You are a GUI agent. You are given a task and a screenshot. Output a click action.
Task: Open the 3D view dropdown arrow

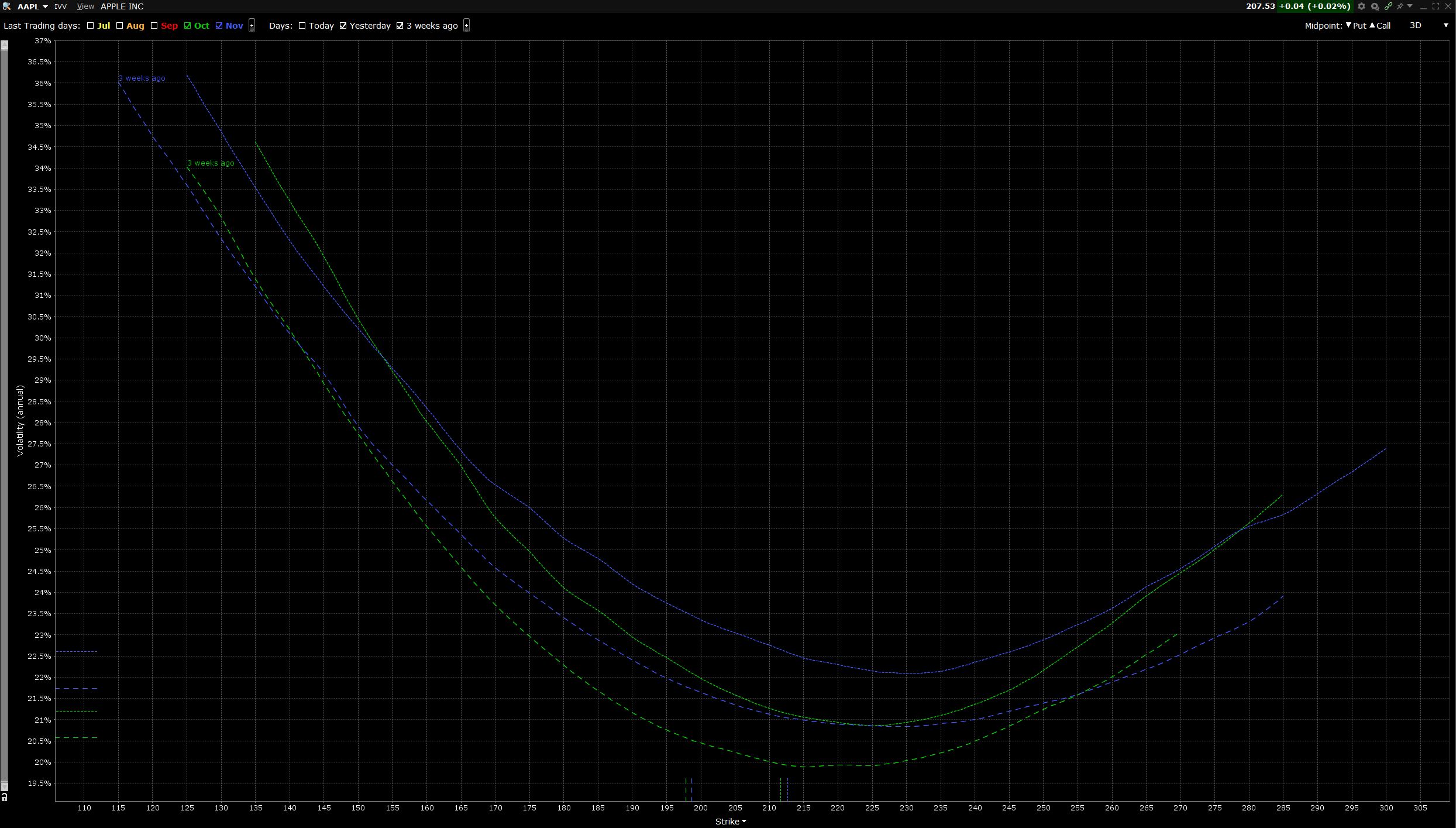[x=1445, y=26]
